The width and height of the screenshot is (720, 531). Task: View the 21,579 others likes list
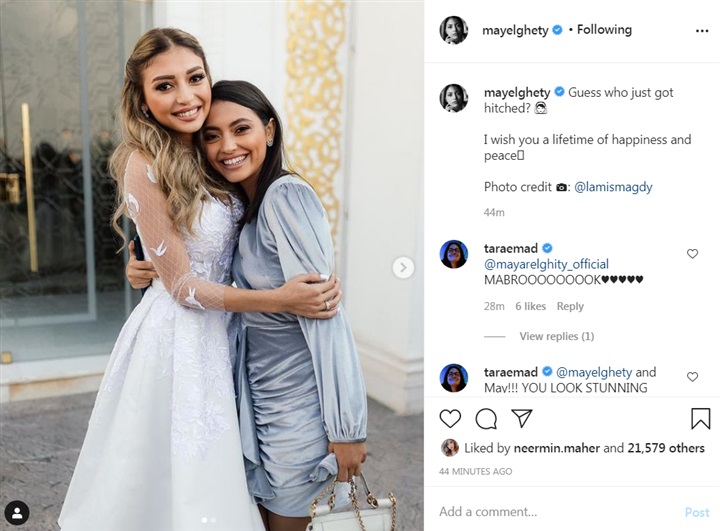click(666, 448)
